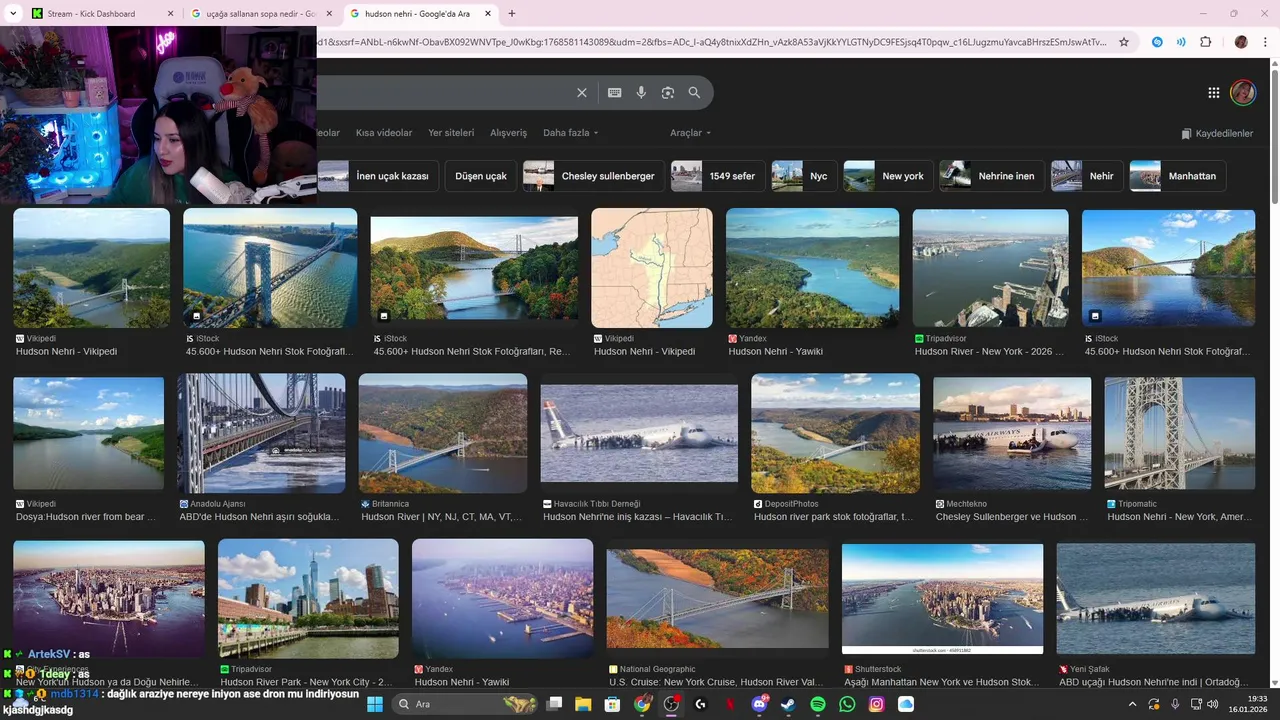The height and width of the screenshot is (720, 1280).
Task: Open Discord from the taskbar
Action: point(759,704)
